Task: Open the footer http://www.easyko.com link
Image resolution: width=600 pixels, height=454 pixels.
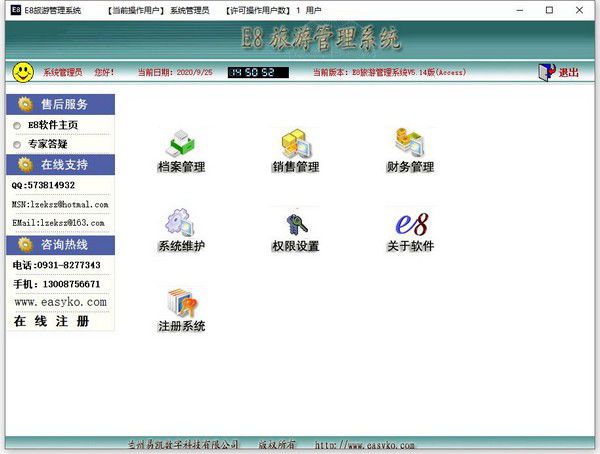Action: pyautogui.click(x=365, y=445)
